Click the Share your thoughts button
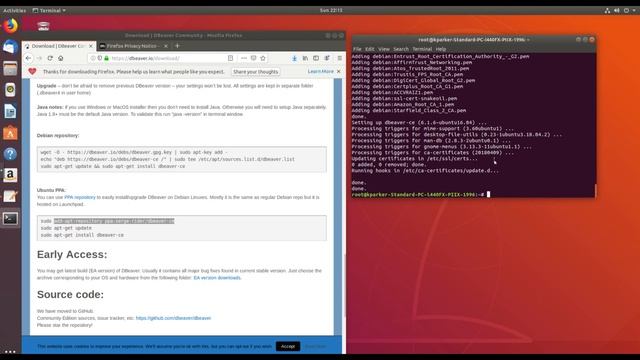The height and width of the screenshot is (360, 640). point(256,71)
